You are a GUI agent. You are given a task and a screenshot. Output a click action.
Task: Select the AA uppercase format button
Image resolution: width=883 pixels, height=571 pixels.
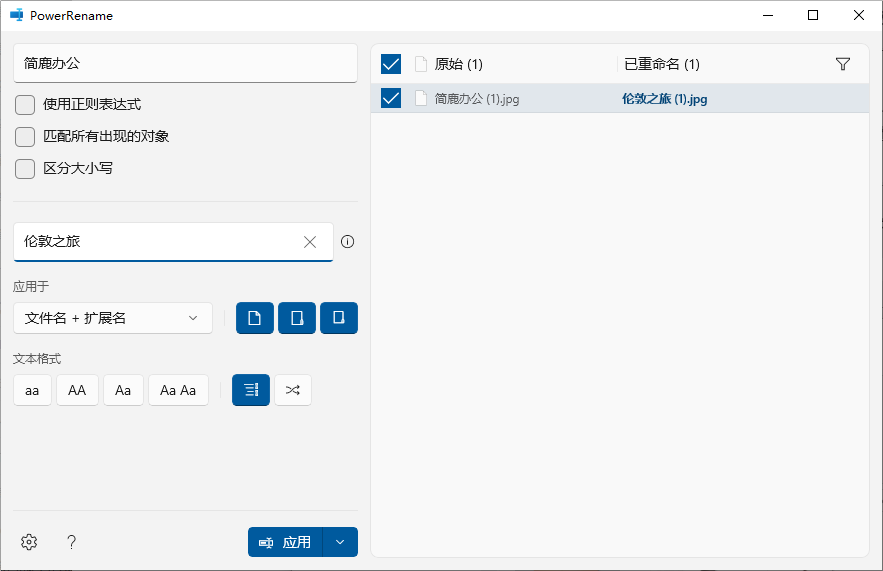[x=77, y=390]
